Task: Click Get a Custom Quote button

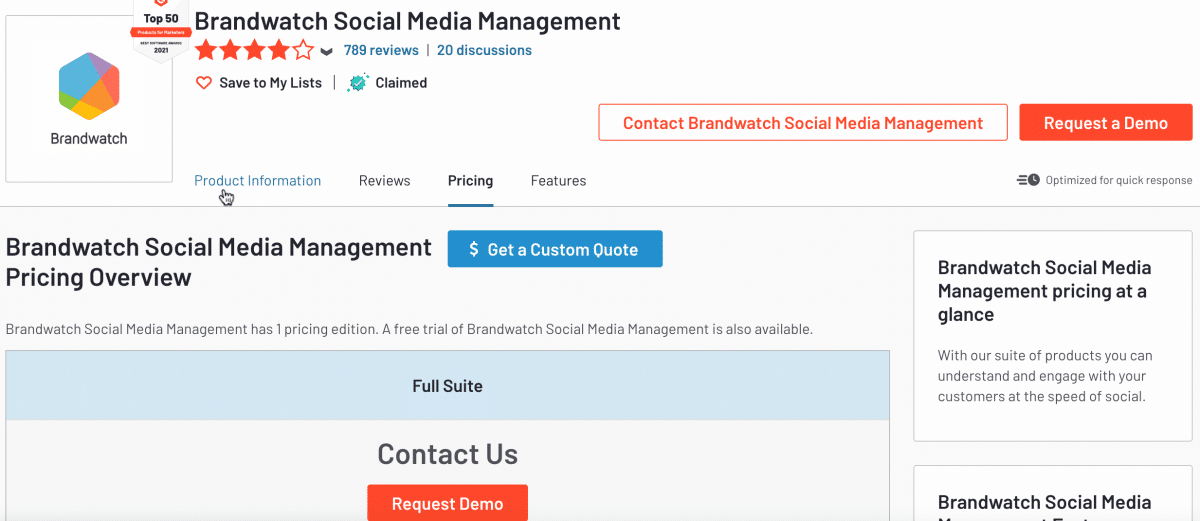Action: pos(555,250)
